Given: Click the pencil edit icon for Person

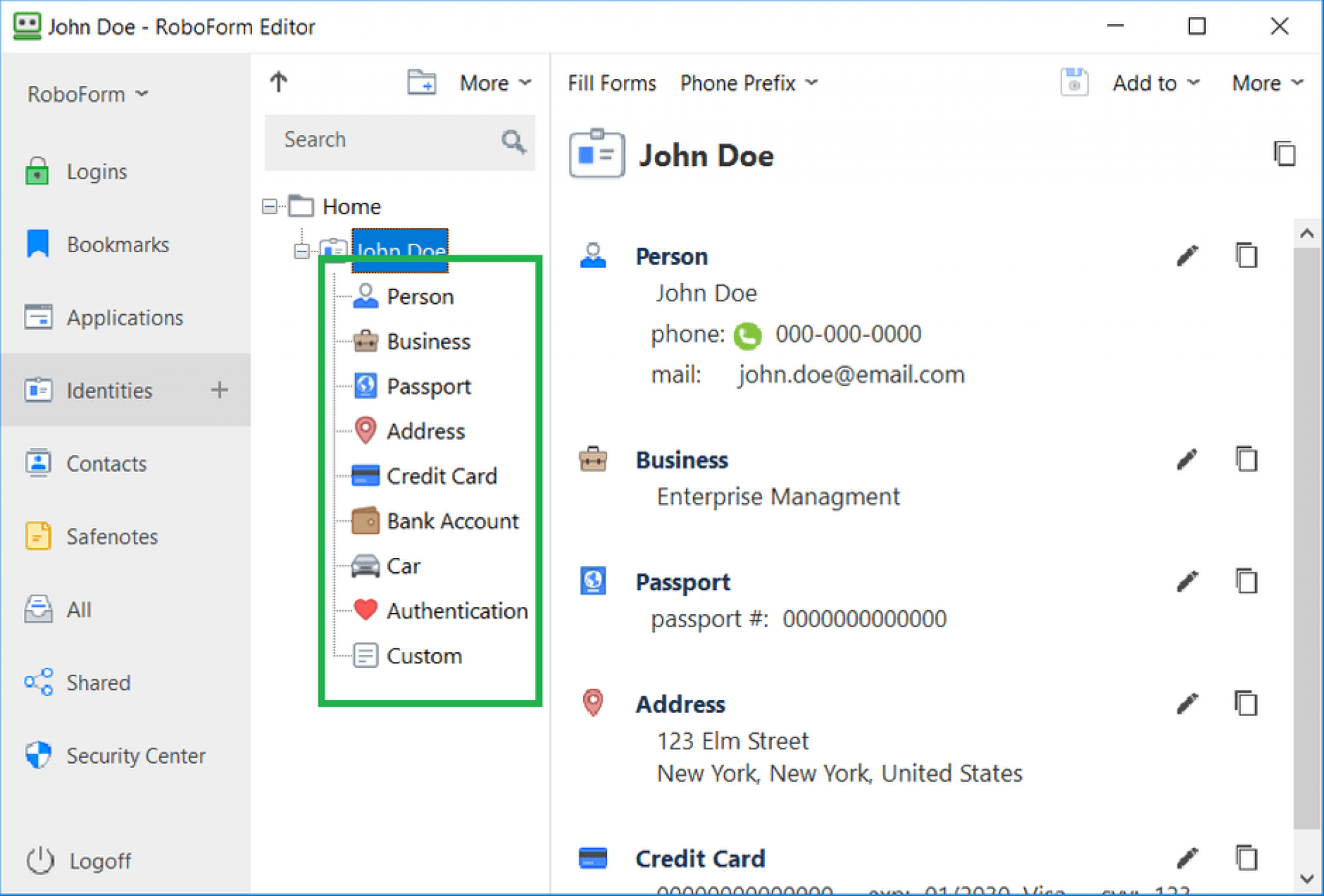Looking at the screenshot, I should click(1187, 256).
